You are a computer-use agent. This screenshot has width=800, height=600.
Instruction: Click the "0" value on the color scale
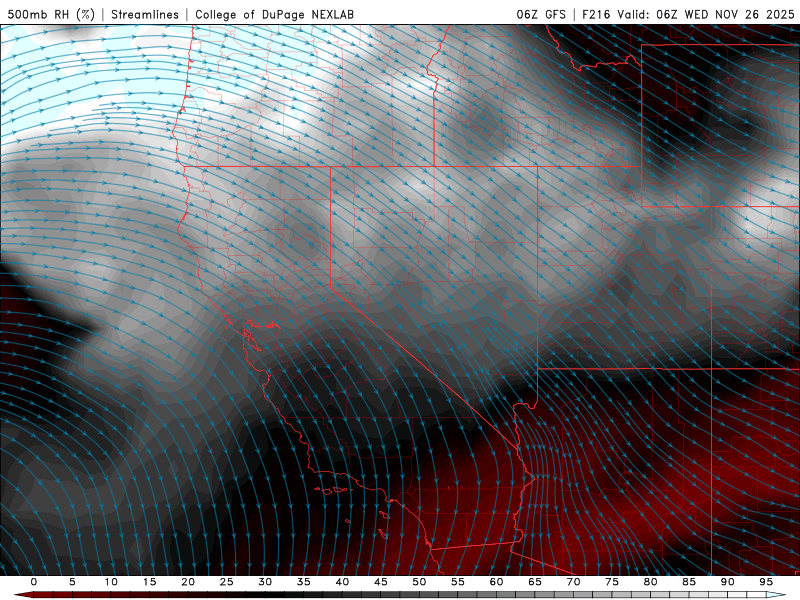click(x=34, y=582)
